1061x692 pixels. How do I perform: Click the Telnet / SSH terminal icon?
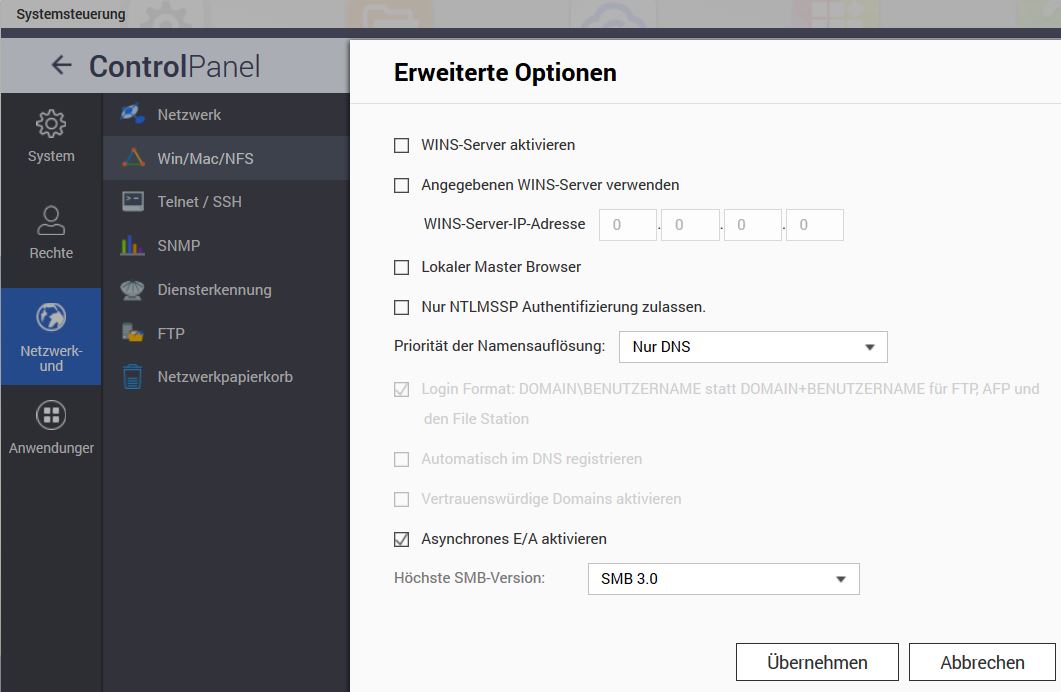pyautogui.click(x=133, y=202)
